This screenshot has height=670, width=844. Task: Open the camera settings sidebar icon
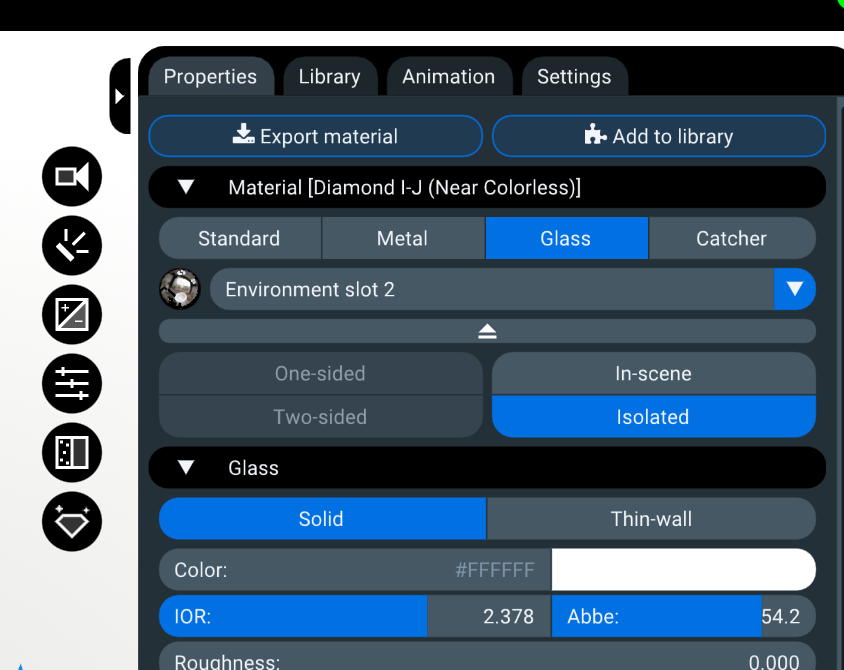pyautogui.click(x=72, y=177)
